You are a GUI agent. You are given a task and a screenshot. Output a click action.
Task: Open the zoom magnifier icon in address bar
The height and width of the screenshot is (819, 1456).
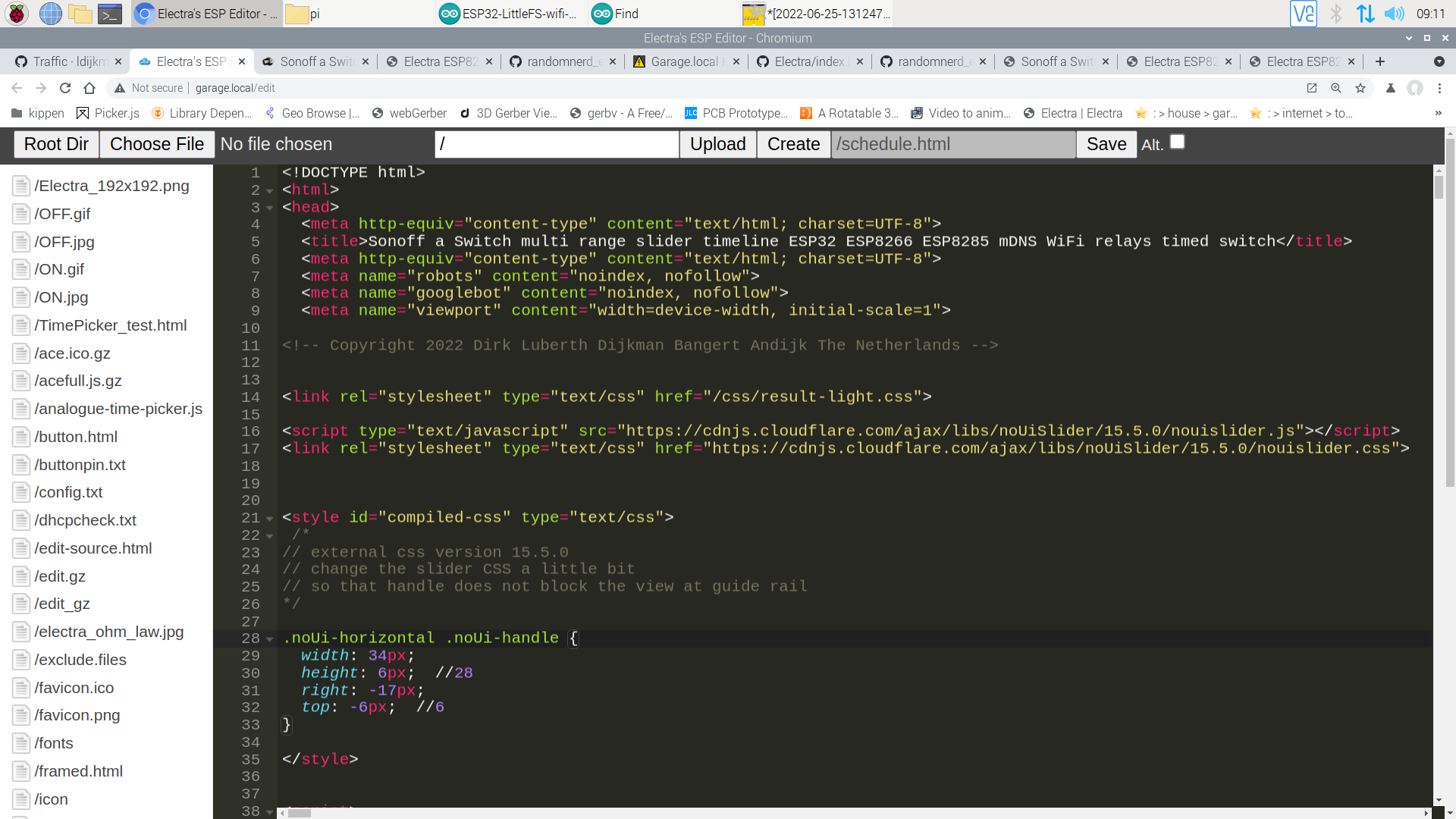click(1336, 88)
